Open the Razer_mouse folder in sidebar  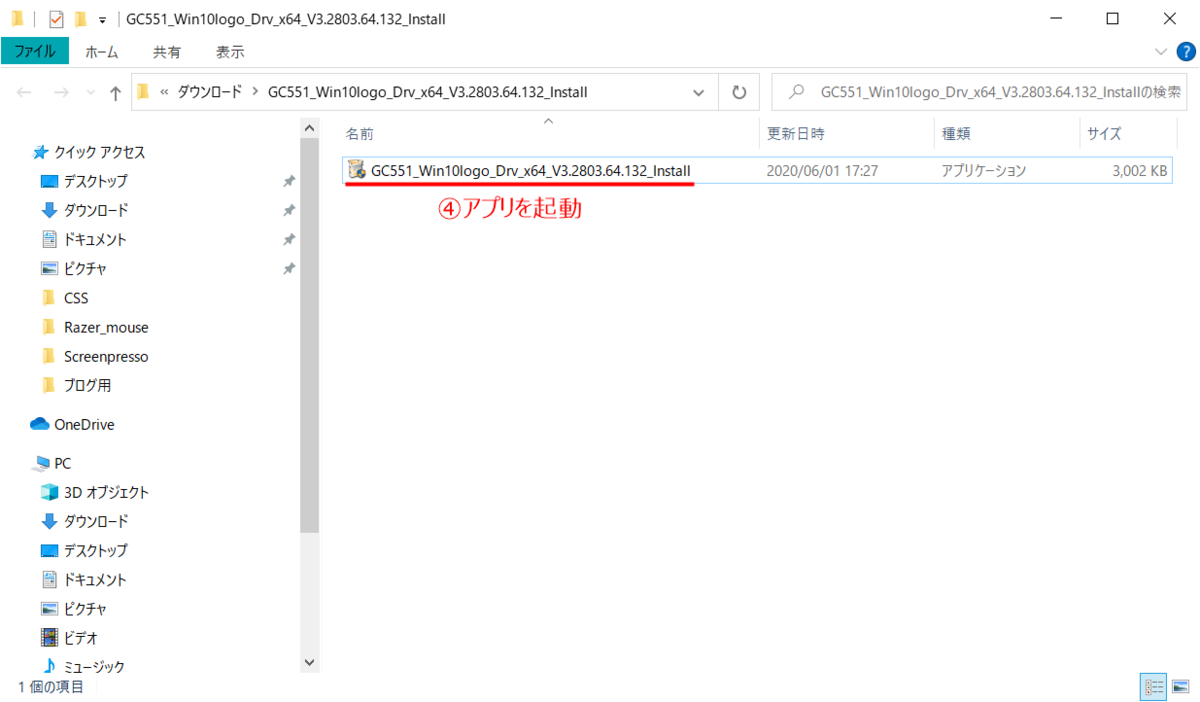click(106, 327)
